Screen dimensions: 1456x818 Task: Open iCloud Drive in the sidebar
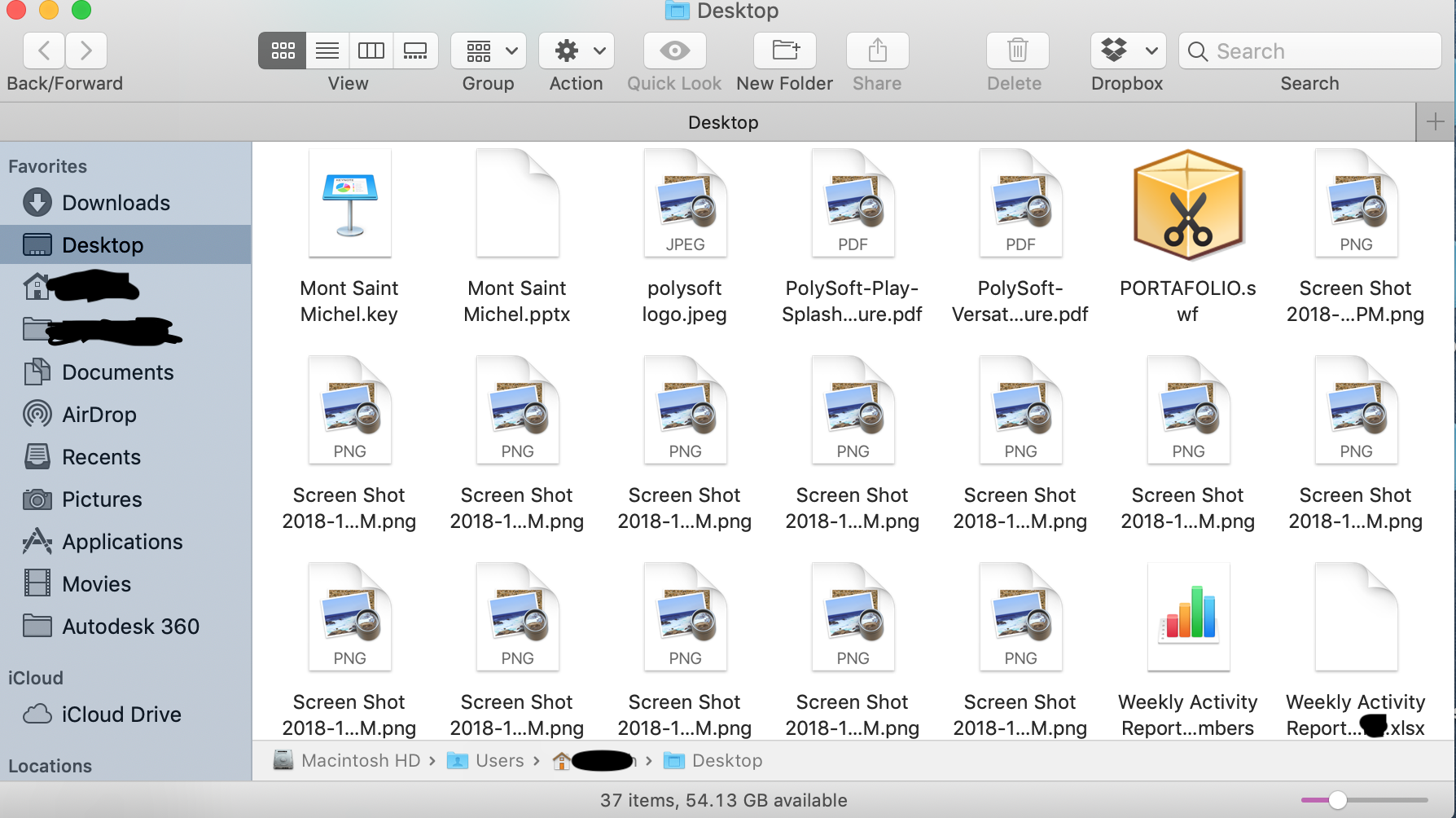(125, 714)
